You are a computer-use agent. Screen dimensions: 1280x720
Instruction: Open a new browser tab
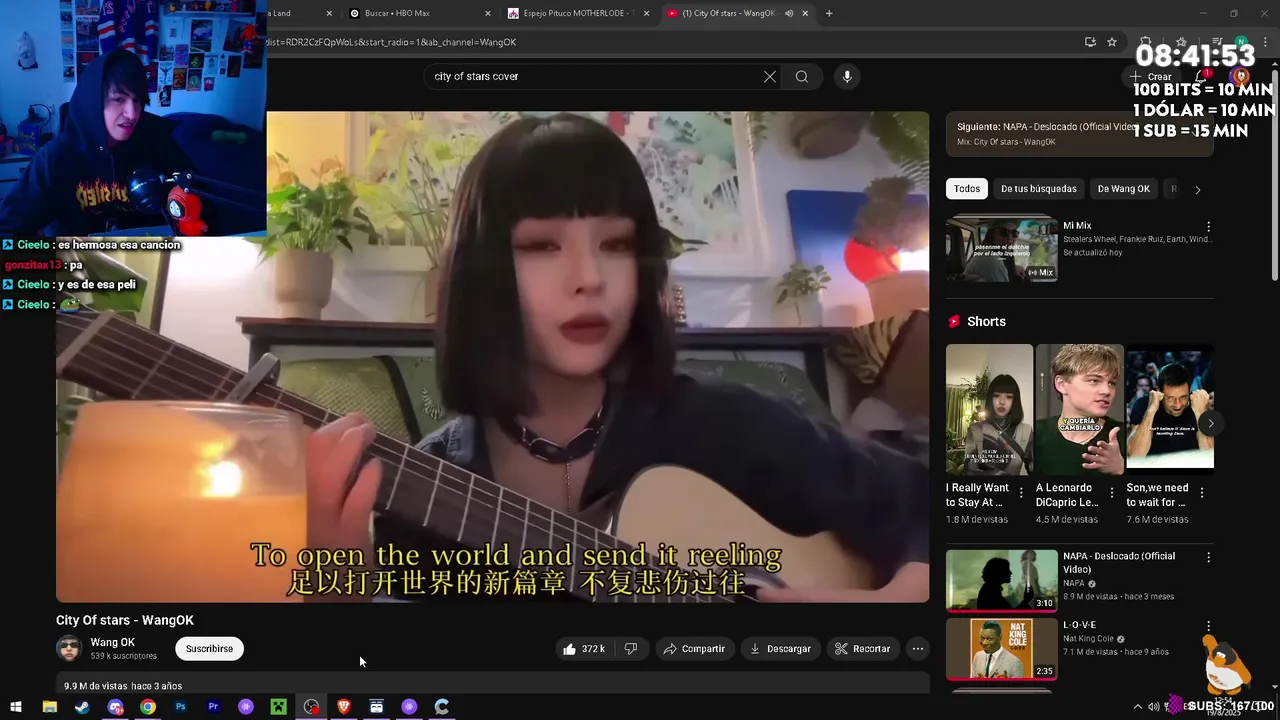pos(829,13)
